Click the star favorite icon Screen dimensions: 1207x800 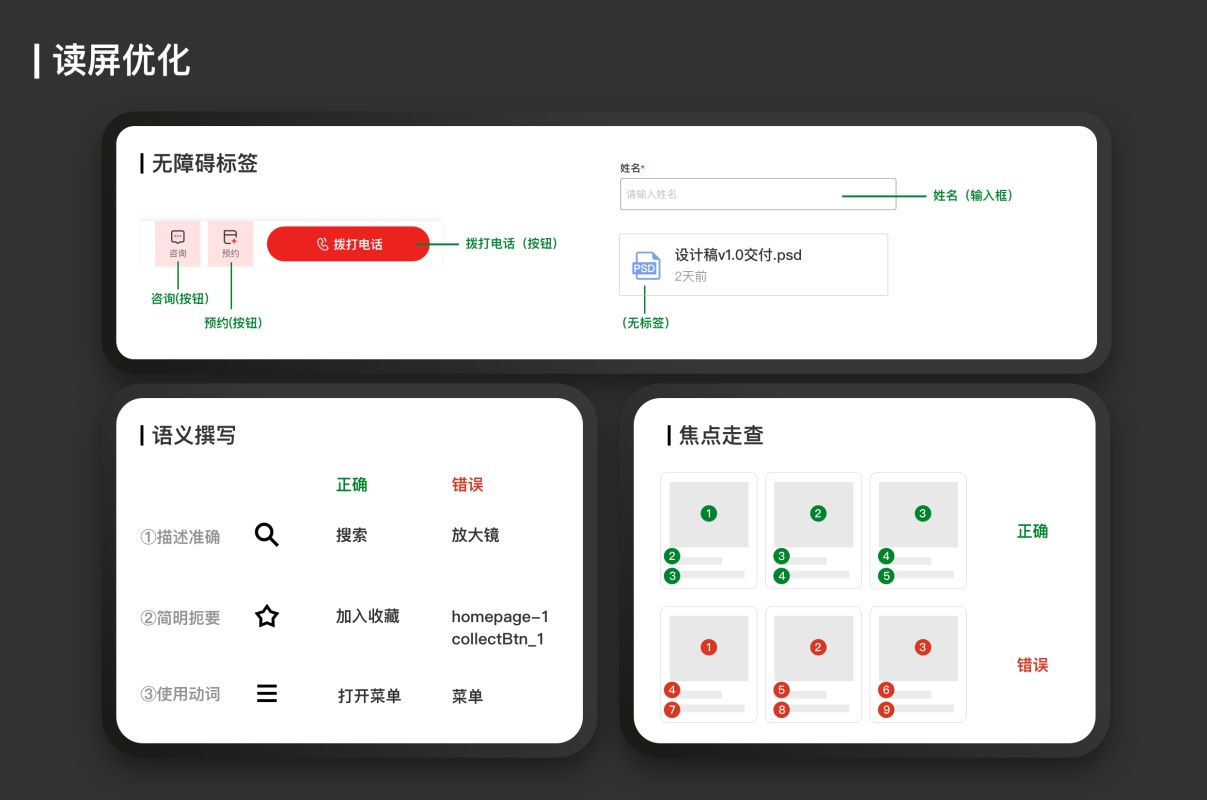(266, 616)
